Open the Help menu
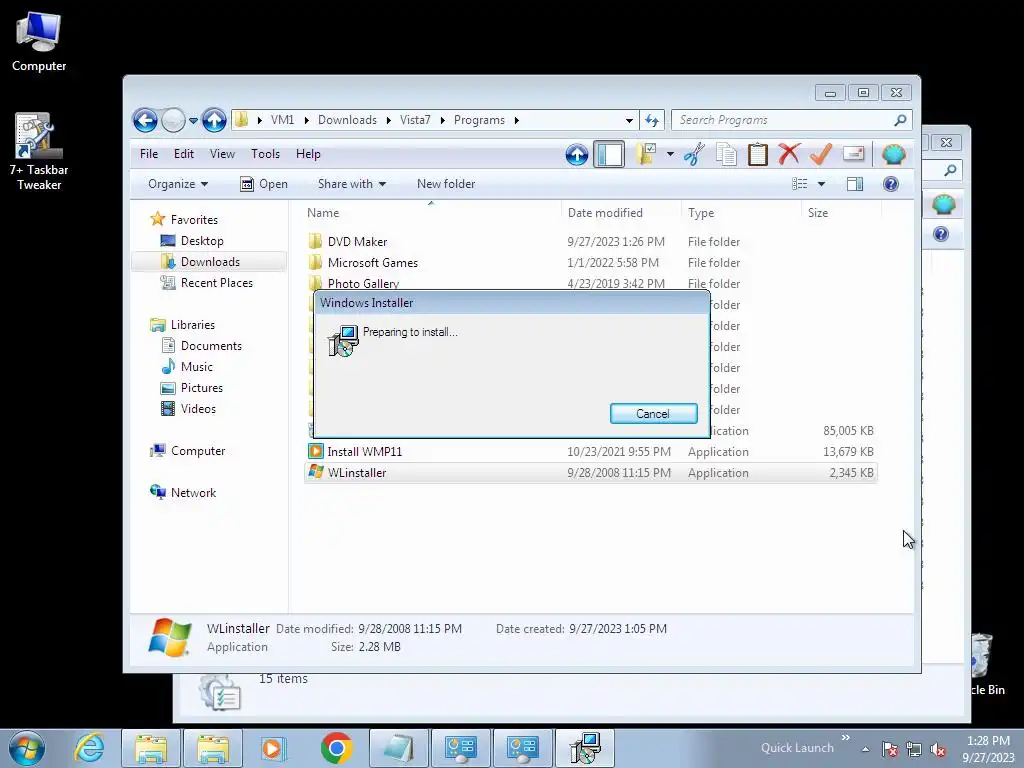 click(308, 154)
